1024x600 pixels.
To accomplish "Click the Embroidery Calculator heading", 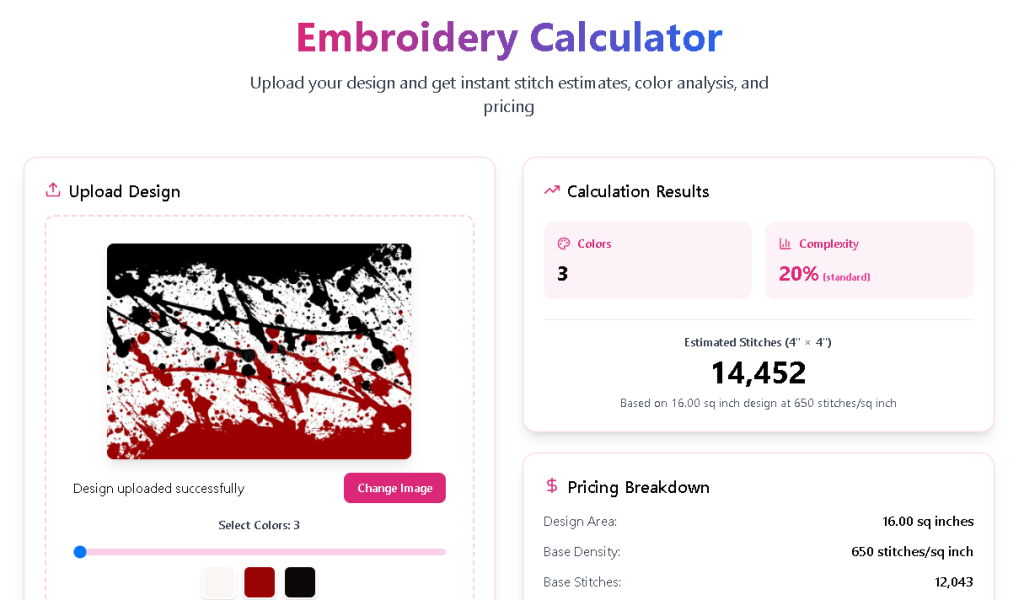I will [509, 38].
